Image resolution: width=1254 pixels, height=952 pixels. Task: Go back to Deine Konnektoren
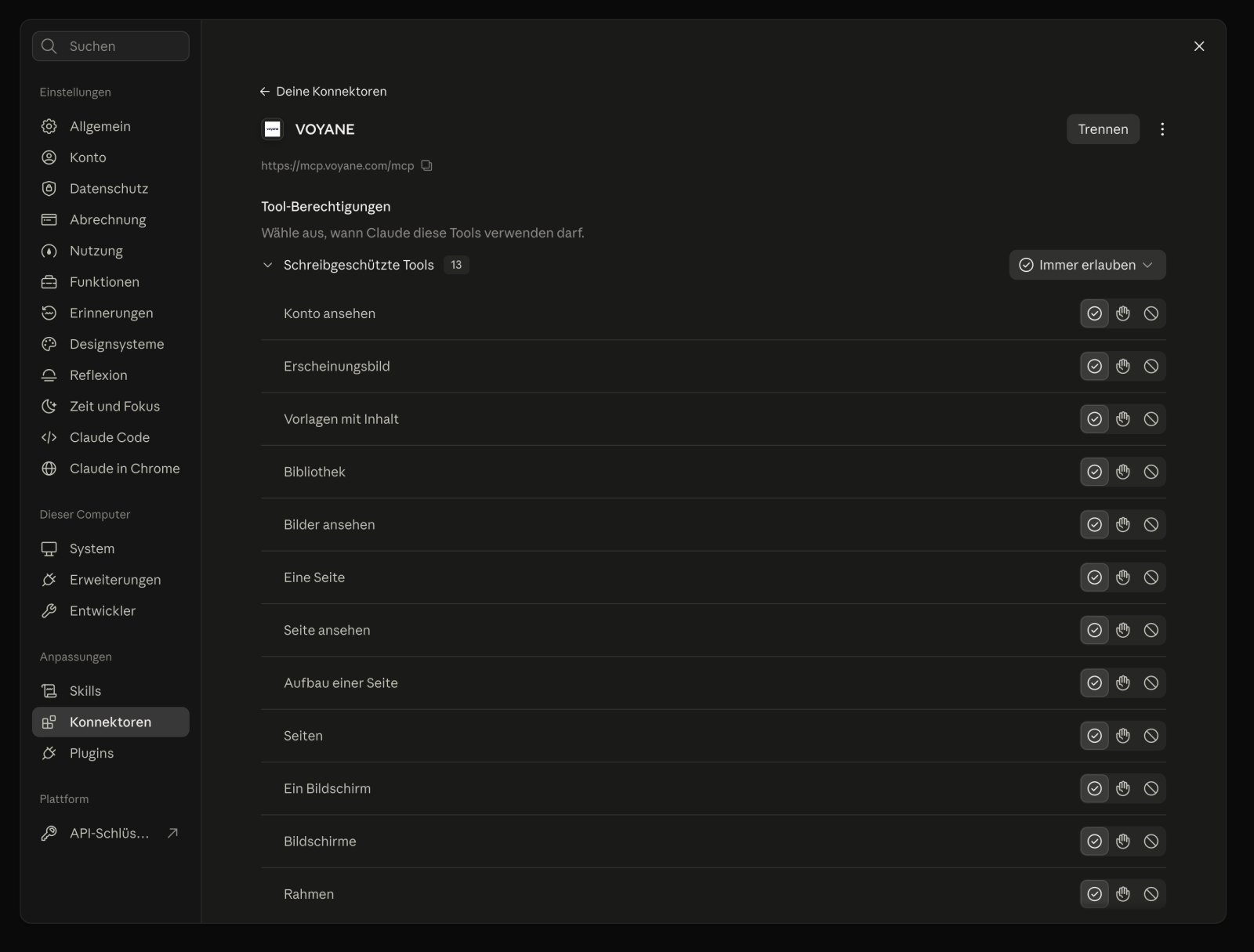coord(323,92)
